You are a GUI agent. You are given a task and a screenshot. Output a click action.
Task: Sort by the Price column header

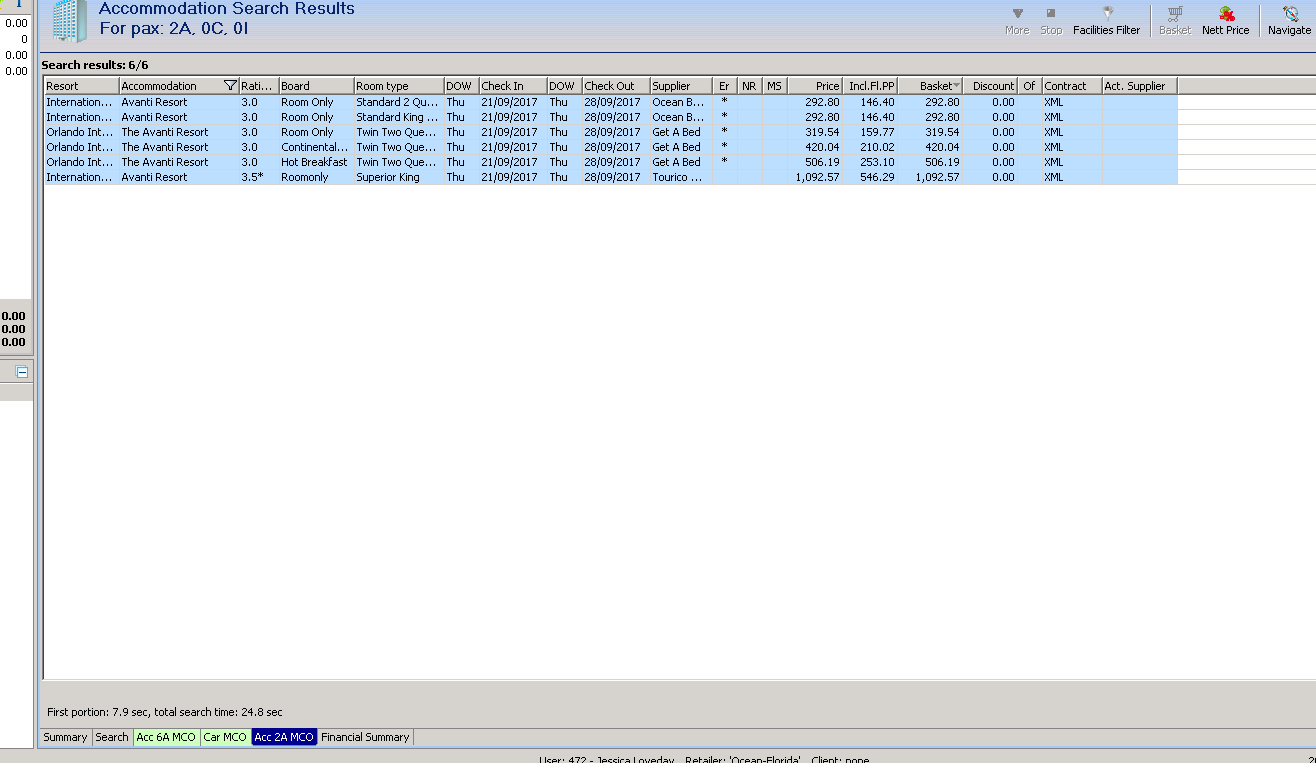coord(815,86)
